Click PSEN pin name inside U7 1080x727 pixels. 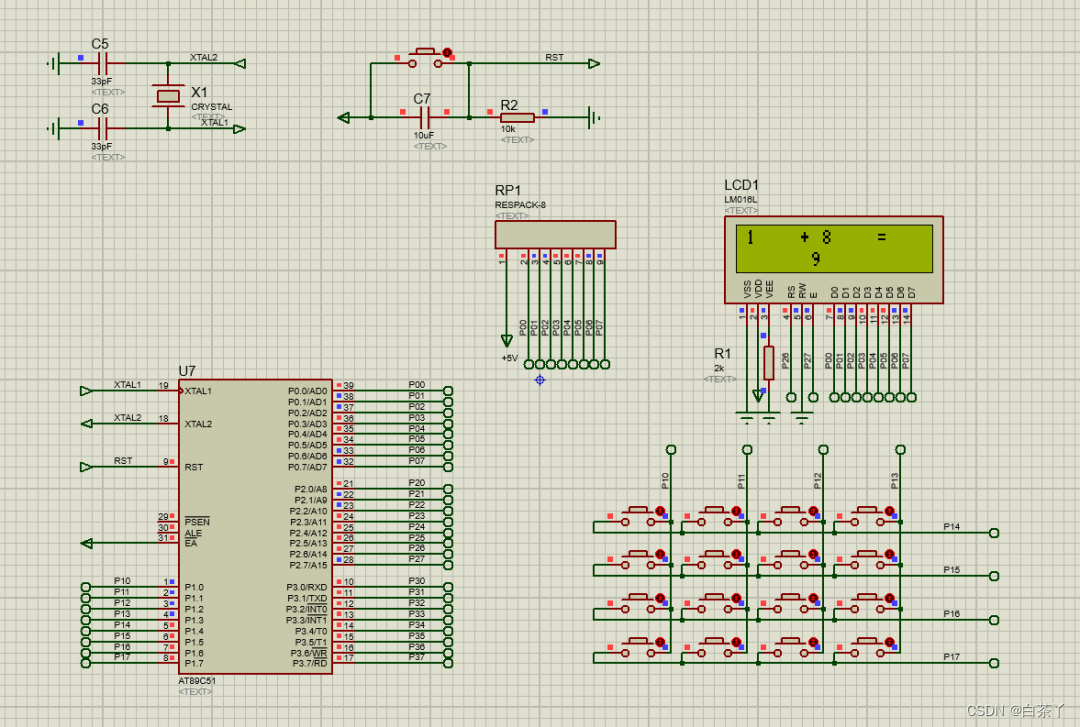point(197,522)
